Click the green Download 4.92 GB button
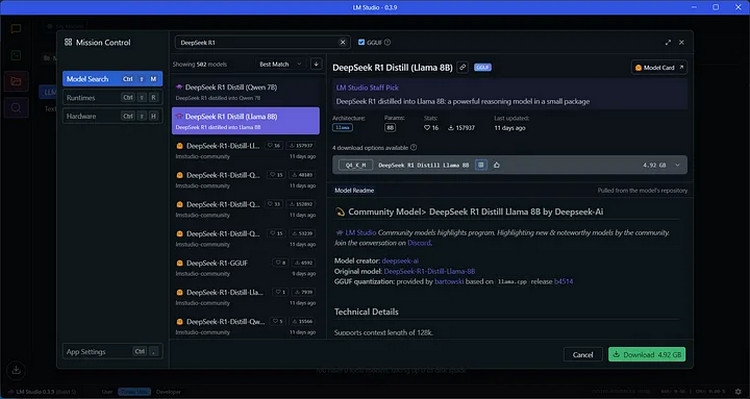The height and width of the screenshot is (399, 750). pos(647,355)
